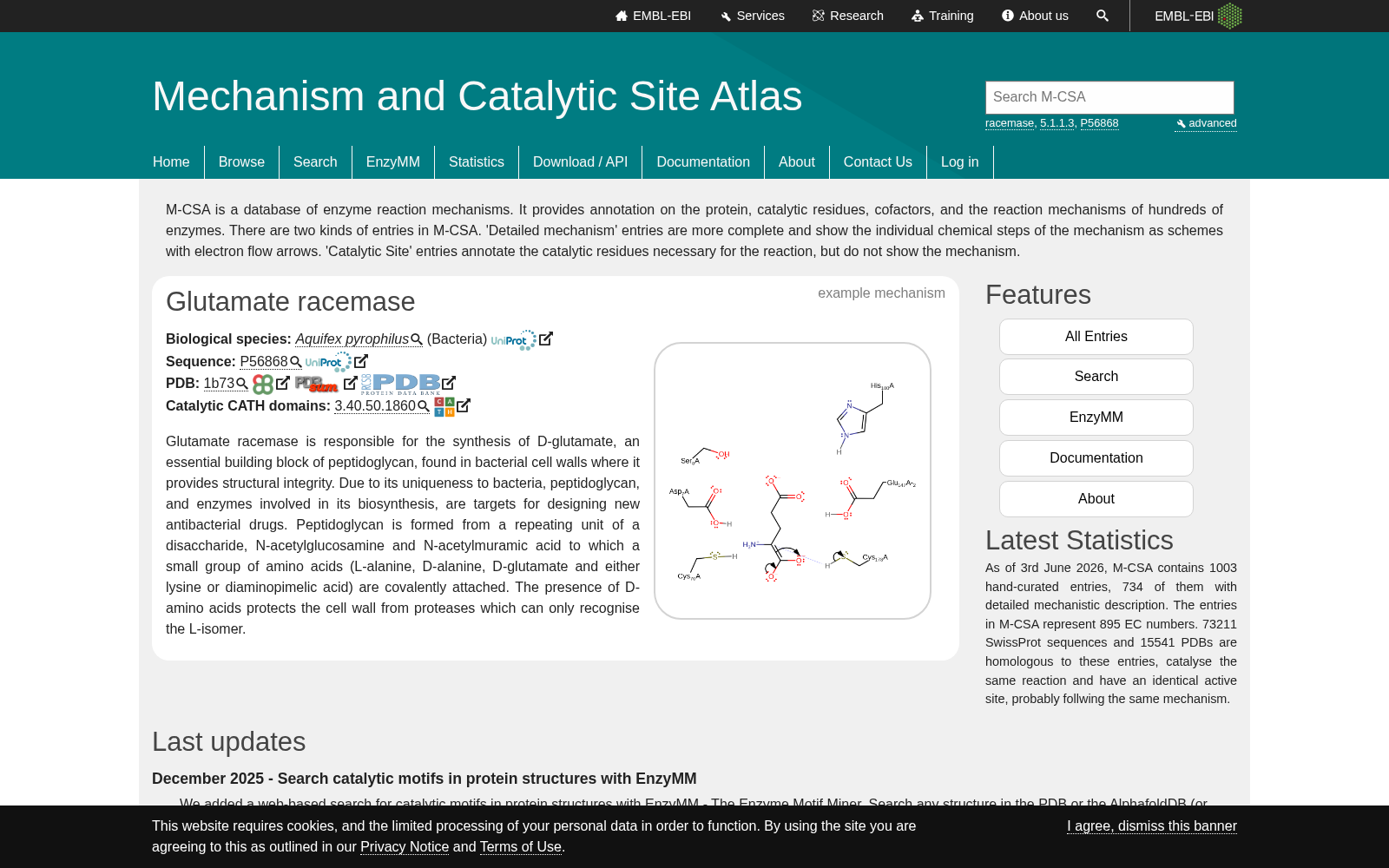Open the Log in tab
This screenshot has height=868, width=1389.
pos(960,162)
